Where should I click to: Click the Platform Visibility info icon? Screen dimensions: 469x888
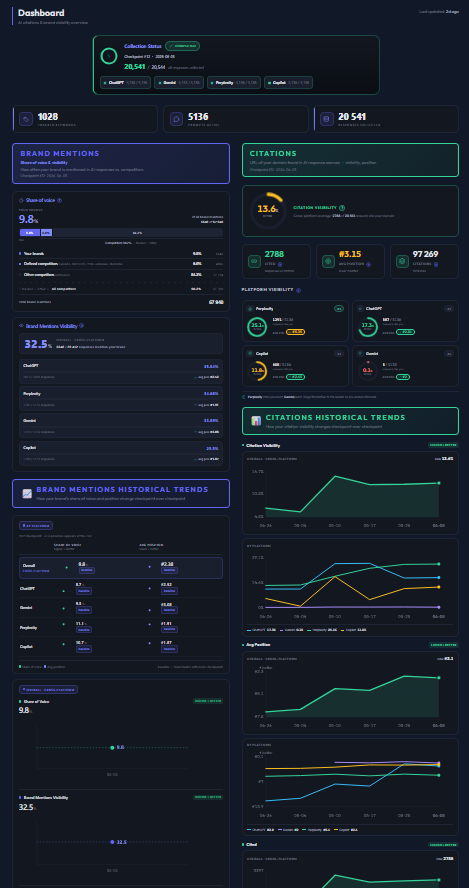point(299,290)
